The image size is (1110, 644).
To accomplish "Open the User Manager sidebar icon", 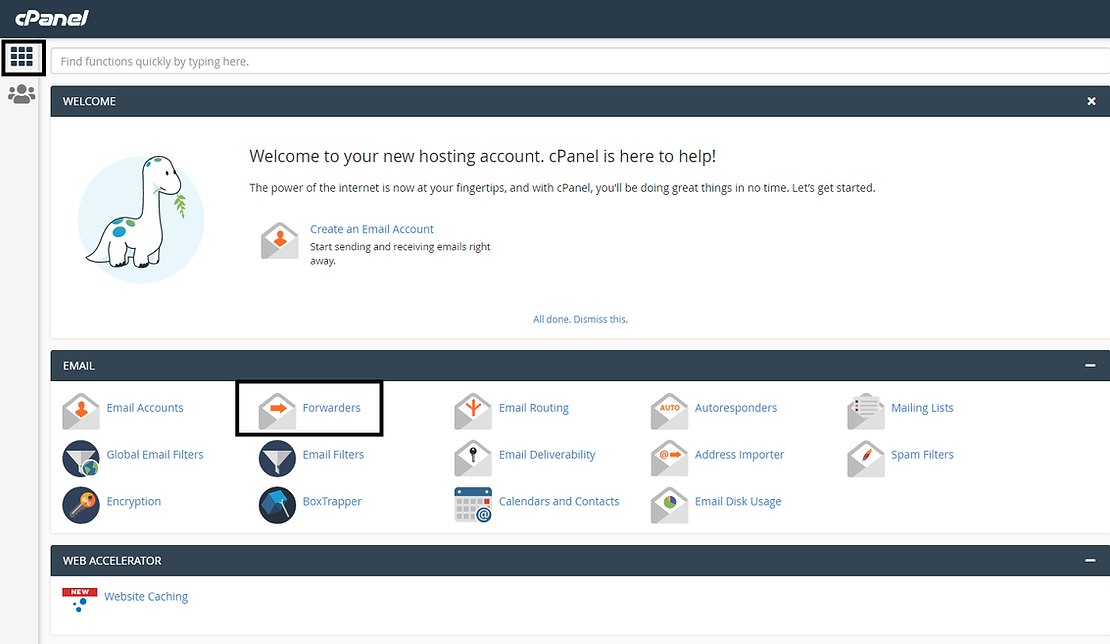I will point(21,95).
